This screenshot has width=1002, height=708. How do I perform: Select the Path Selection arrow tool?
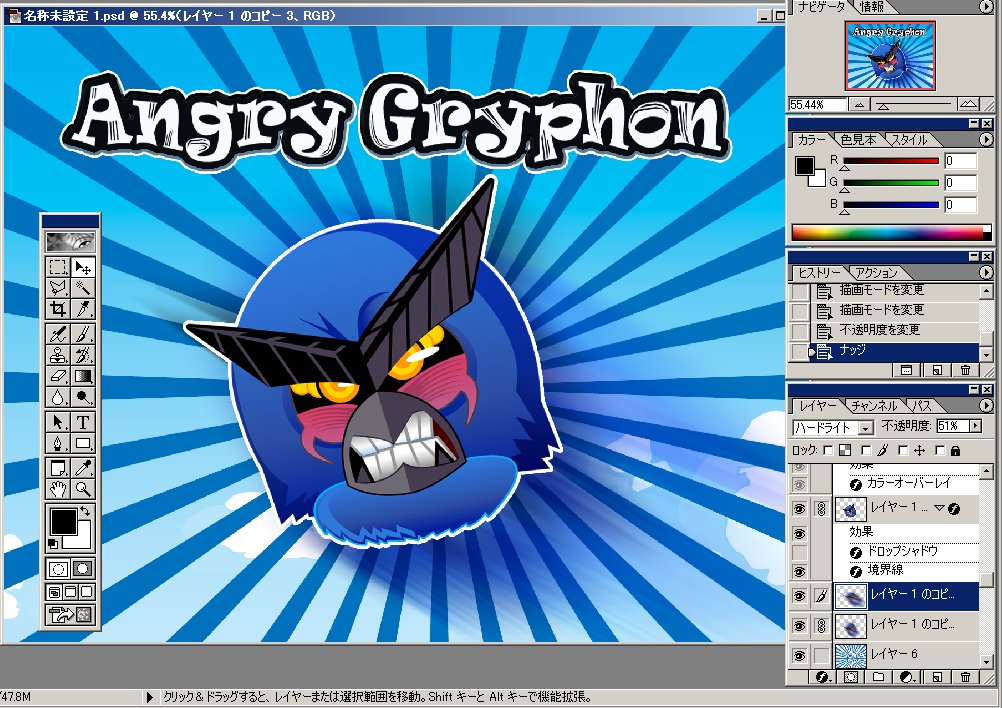click(x=58, y=422)
